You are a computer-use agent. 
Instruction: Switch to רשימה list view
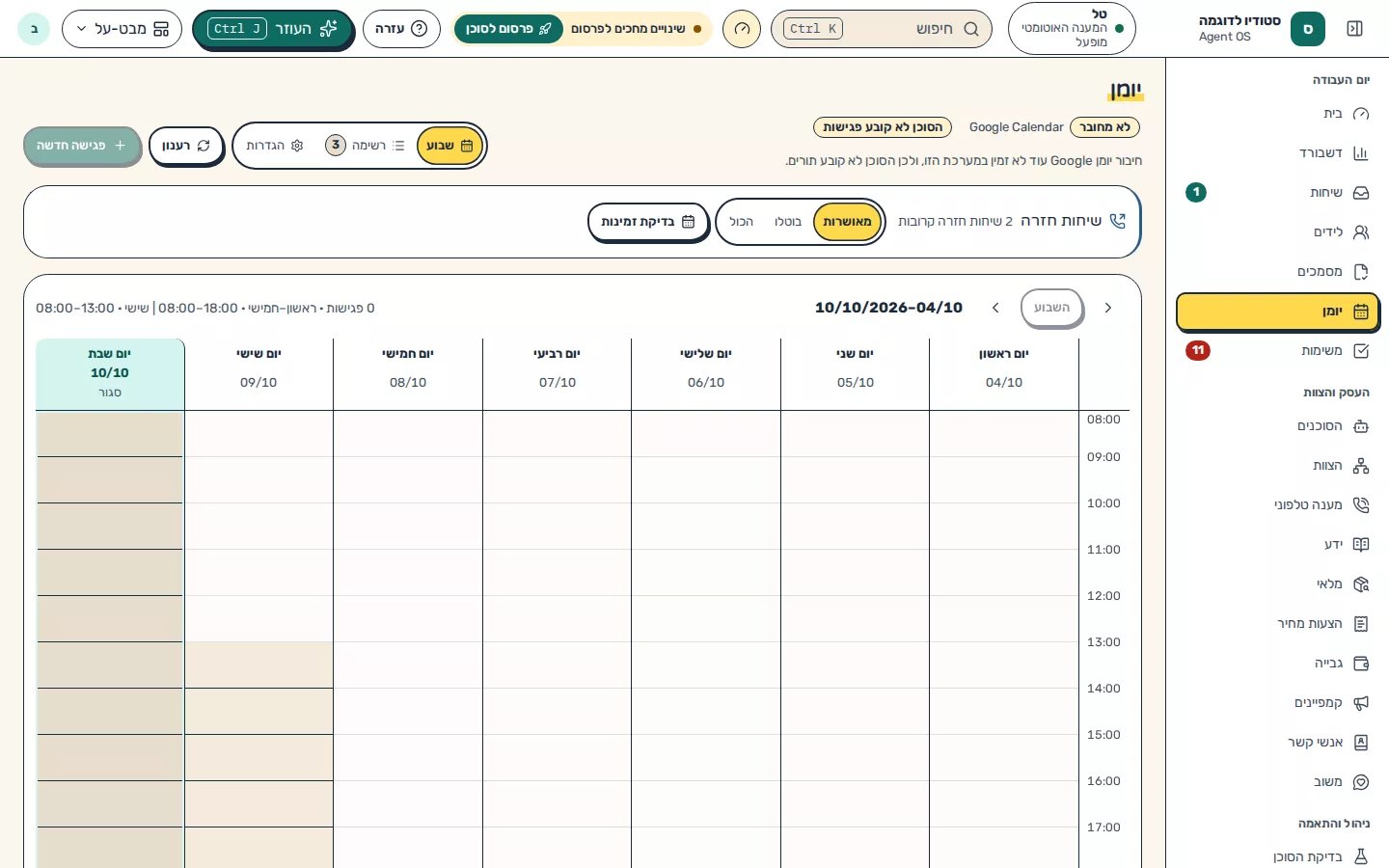(367, 146)
